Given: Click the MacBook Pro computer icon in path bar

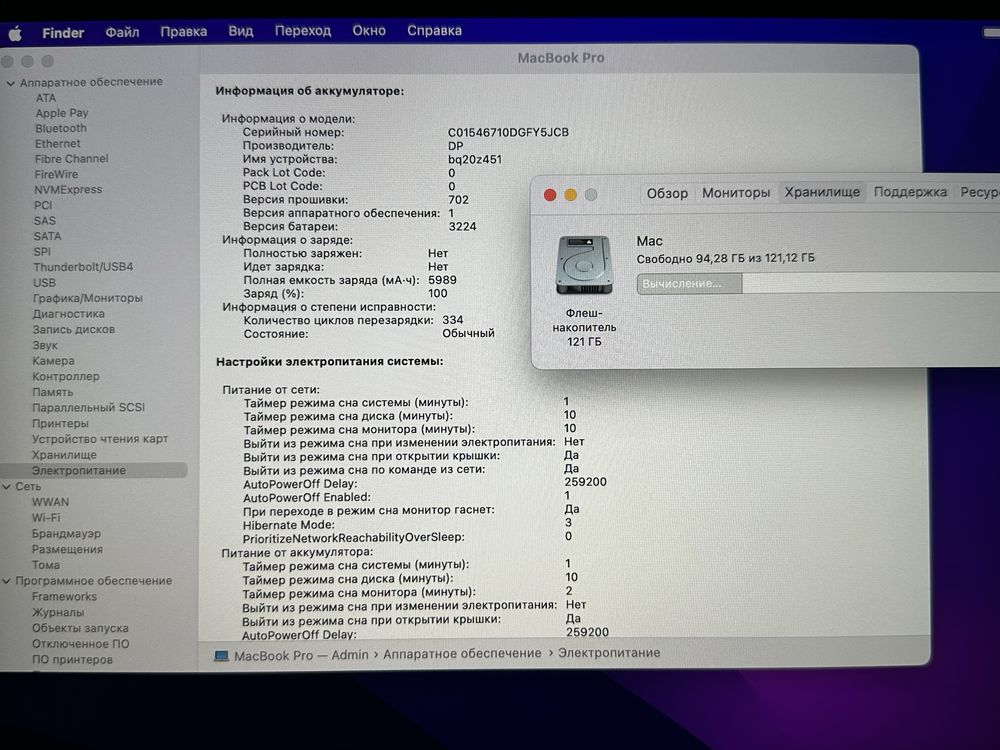Looking at the screenshot, I should (221, 656).
